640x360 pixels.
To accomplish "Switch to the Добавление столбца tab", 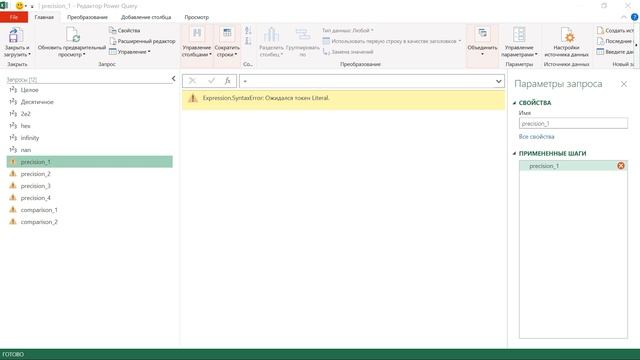I will pyautogui.click(x=146, y=17).
